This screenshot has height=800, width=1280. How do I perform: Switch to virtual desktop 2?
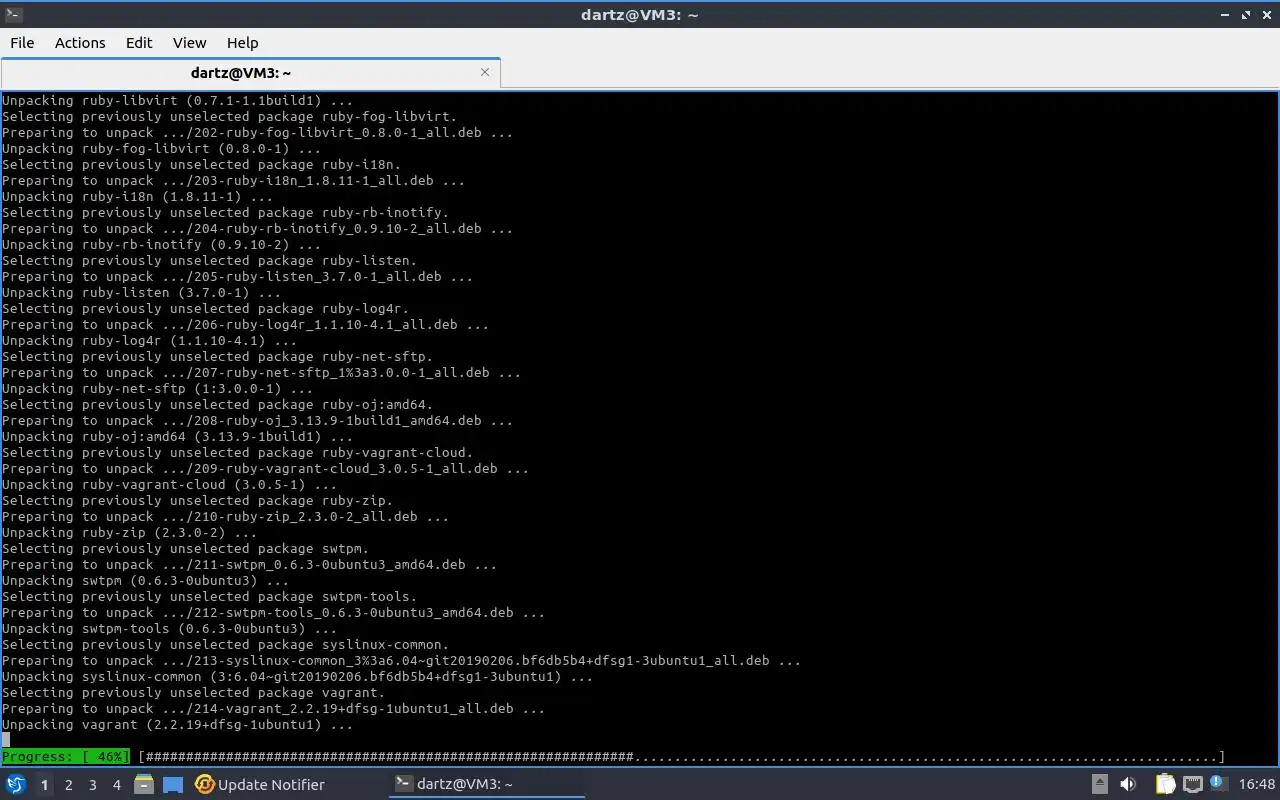coord(69,785)
